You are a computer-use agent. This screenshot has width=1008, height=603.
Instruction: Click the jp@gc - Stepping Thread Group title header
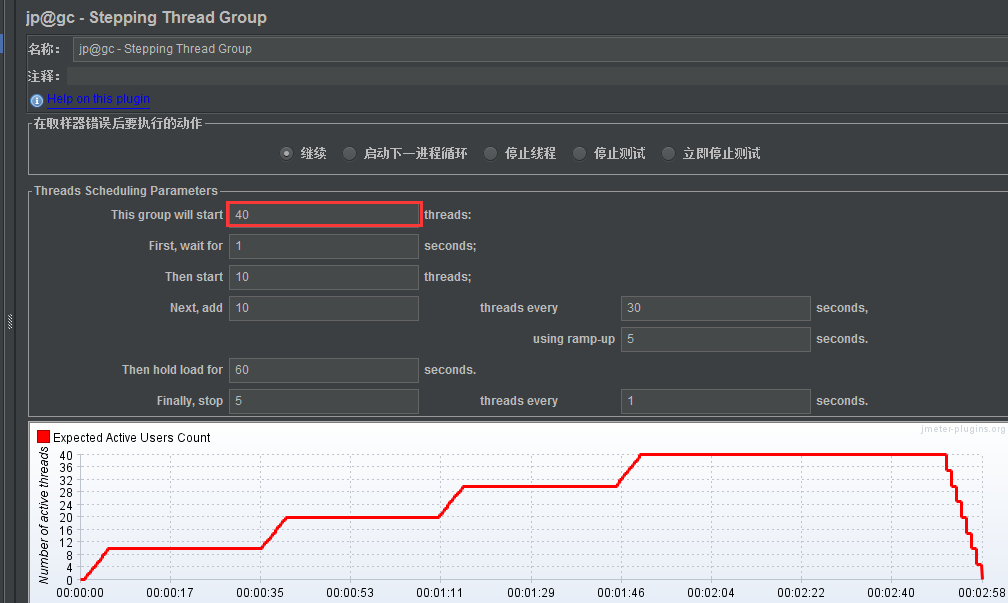point(146,17)
